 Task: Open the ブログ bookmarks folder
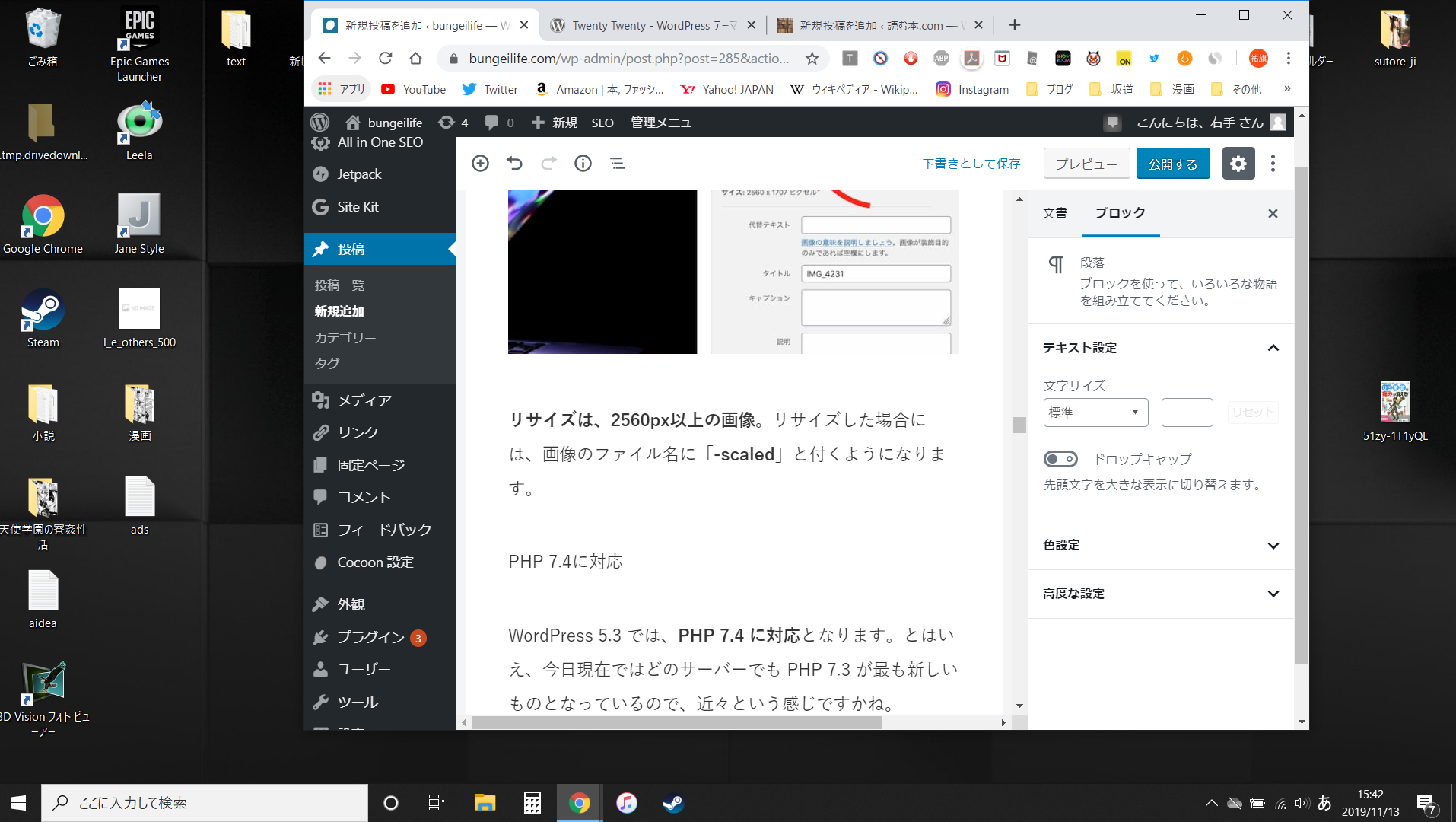tap(1049, 90)
